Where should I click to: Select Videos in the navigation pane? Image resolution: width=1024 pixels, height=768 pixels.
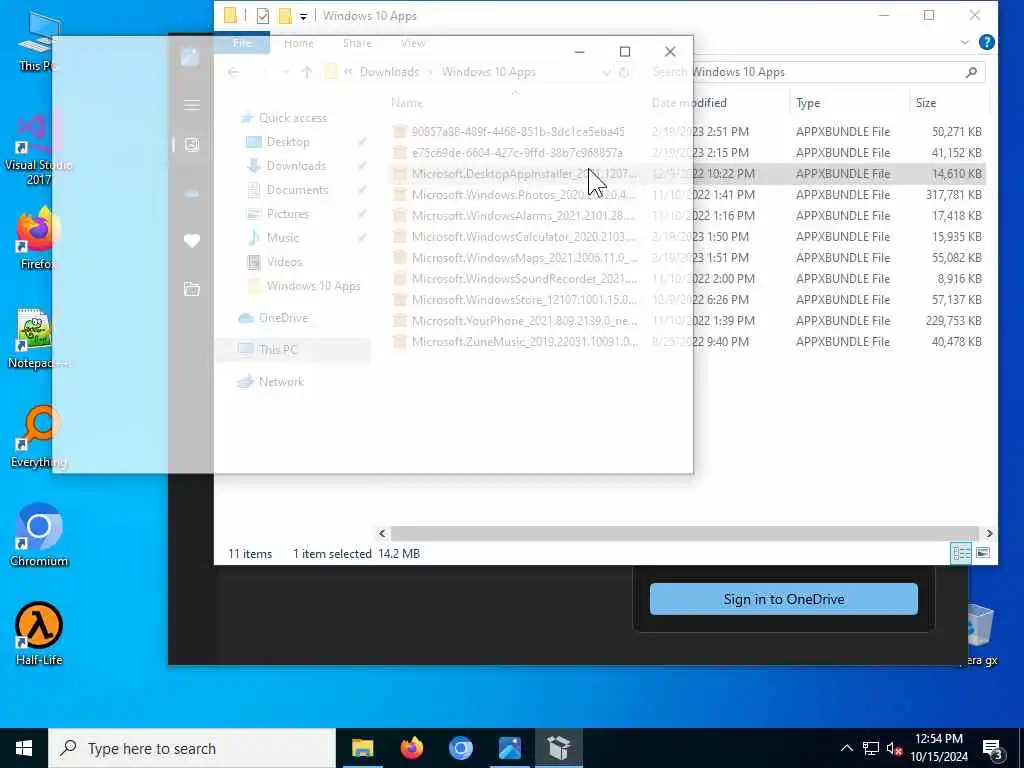pos(284,262)
